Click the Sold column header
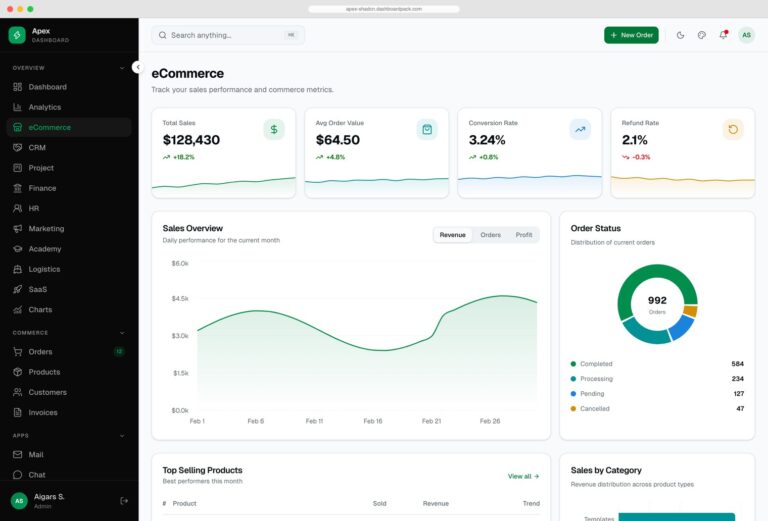 (x=380, y=503)
